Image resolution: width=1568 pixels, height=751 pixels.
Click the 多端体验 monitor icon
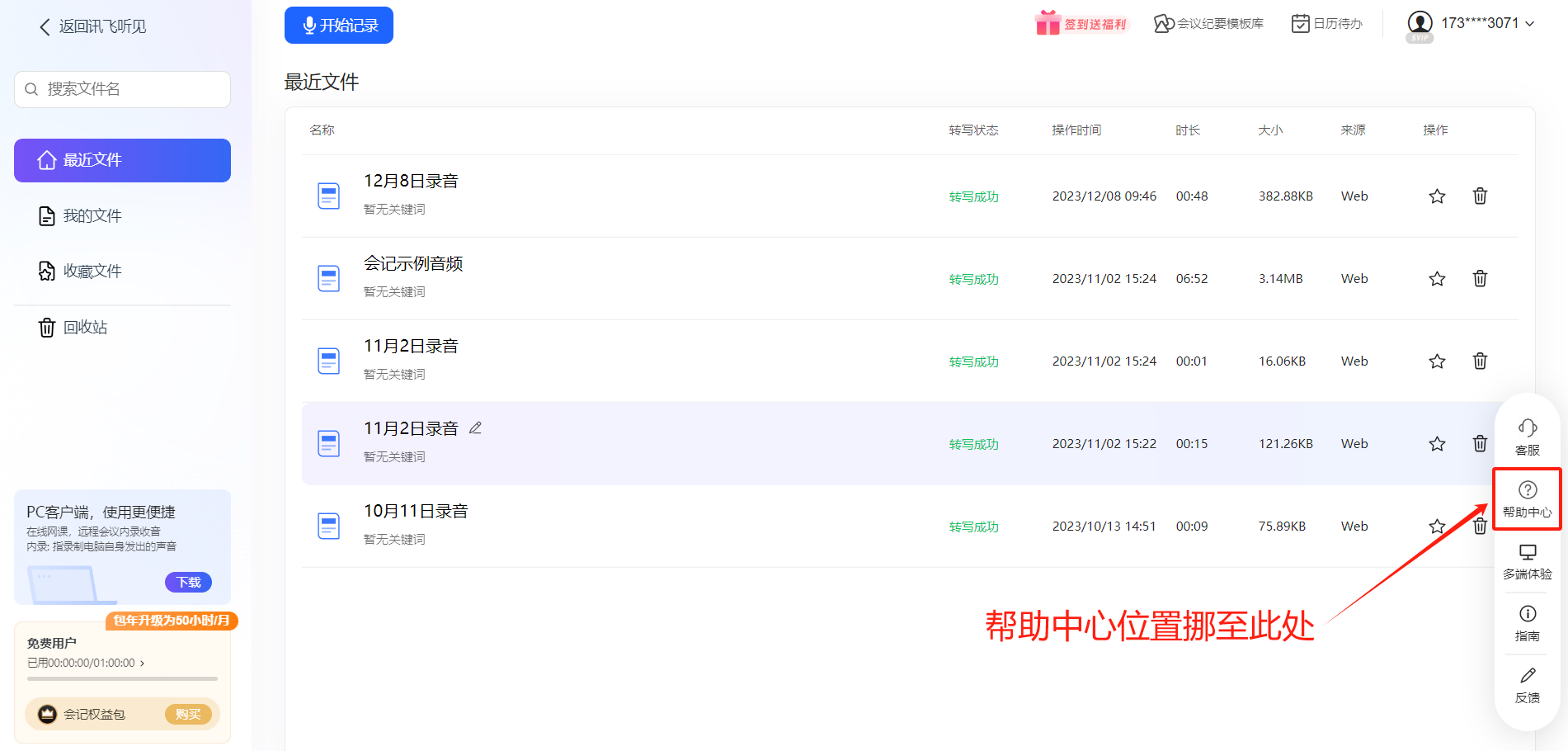1527,552
